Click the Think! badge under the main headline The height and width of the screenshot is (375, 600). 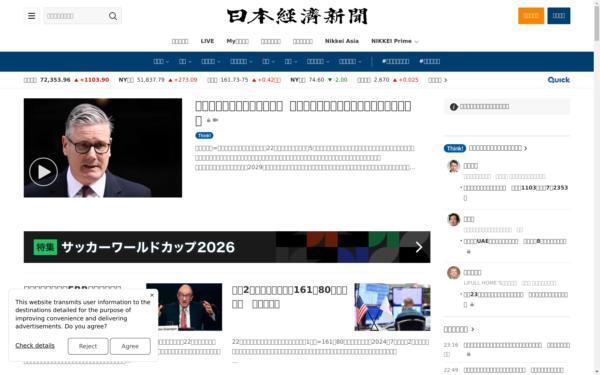[x=204, y=135]
